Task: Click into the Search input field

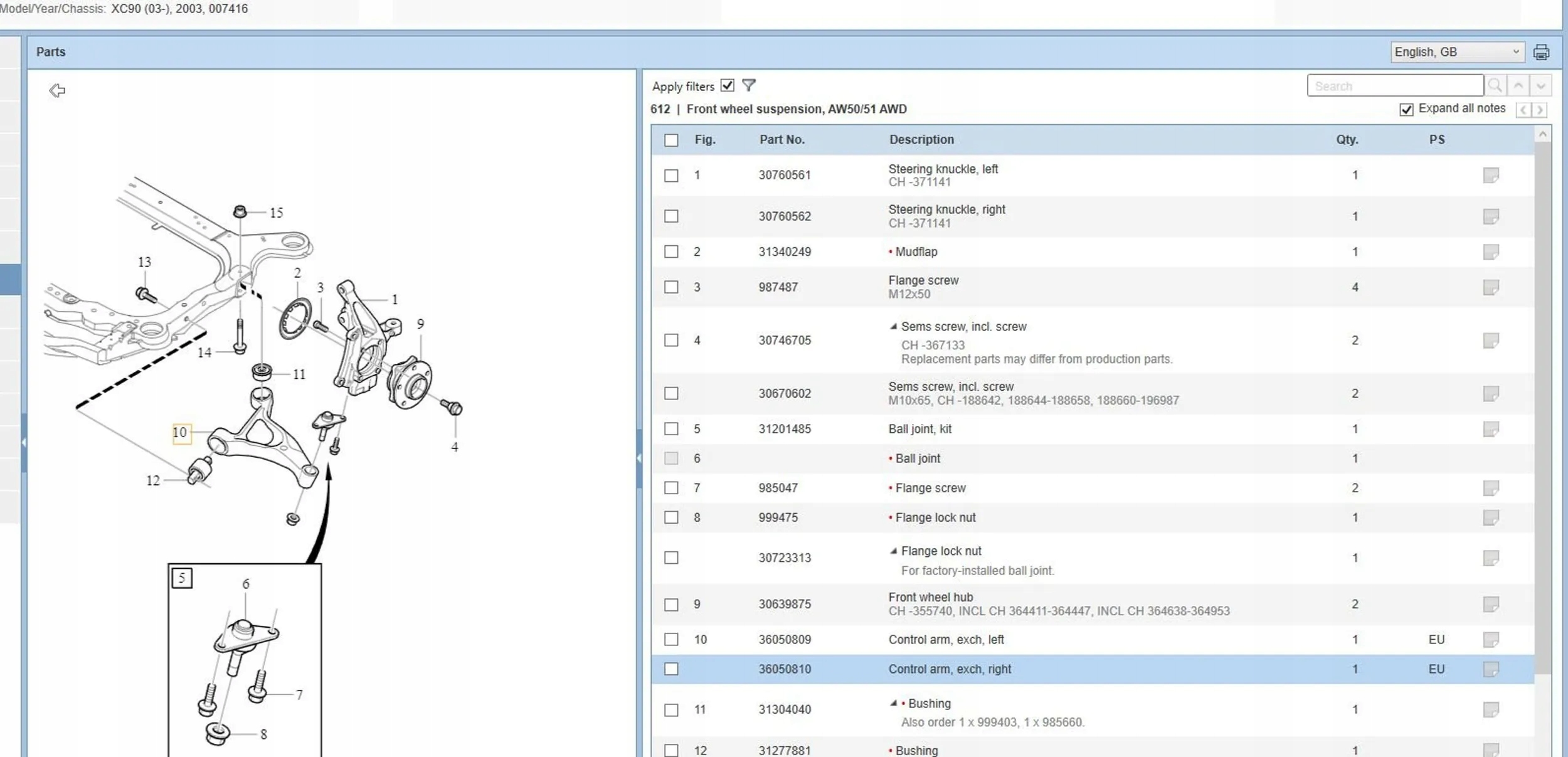Action: (x=1395, y=85)
